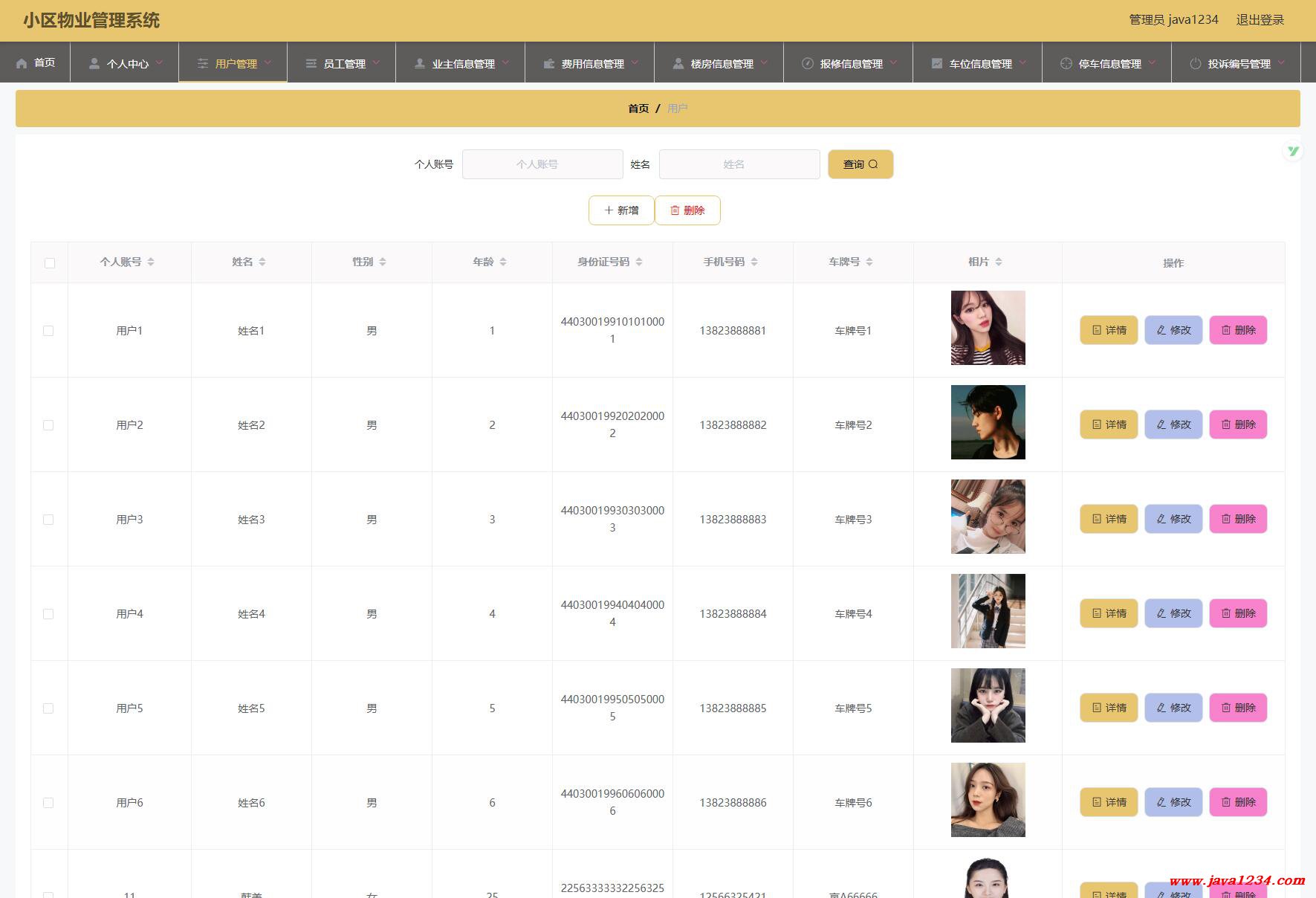This screenshot has height=898, width=1316.
Task: Open the 员工管理 menu
Action: click(x=342, y=63)
